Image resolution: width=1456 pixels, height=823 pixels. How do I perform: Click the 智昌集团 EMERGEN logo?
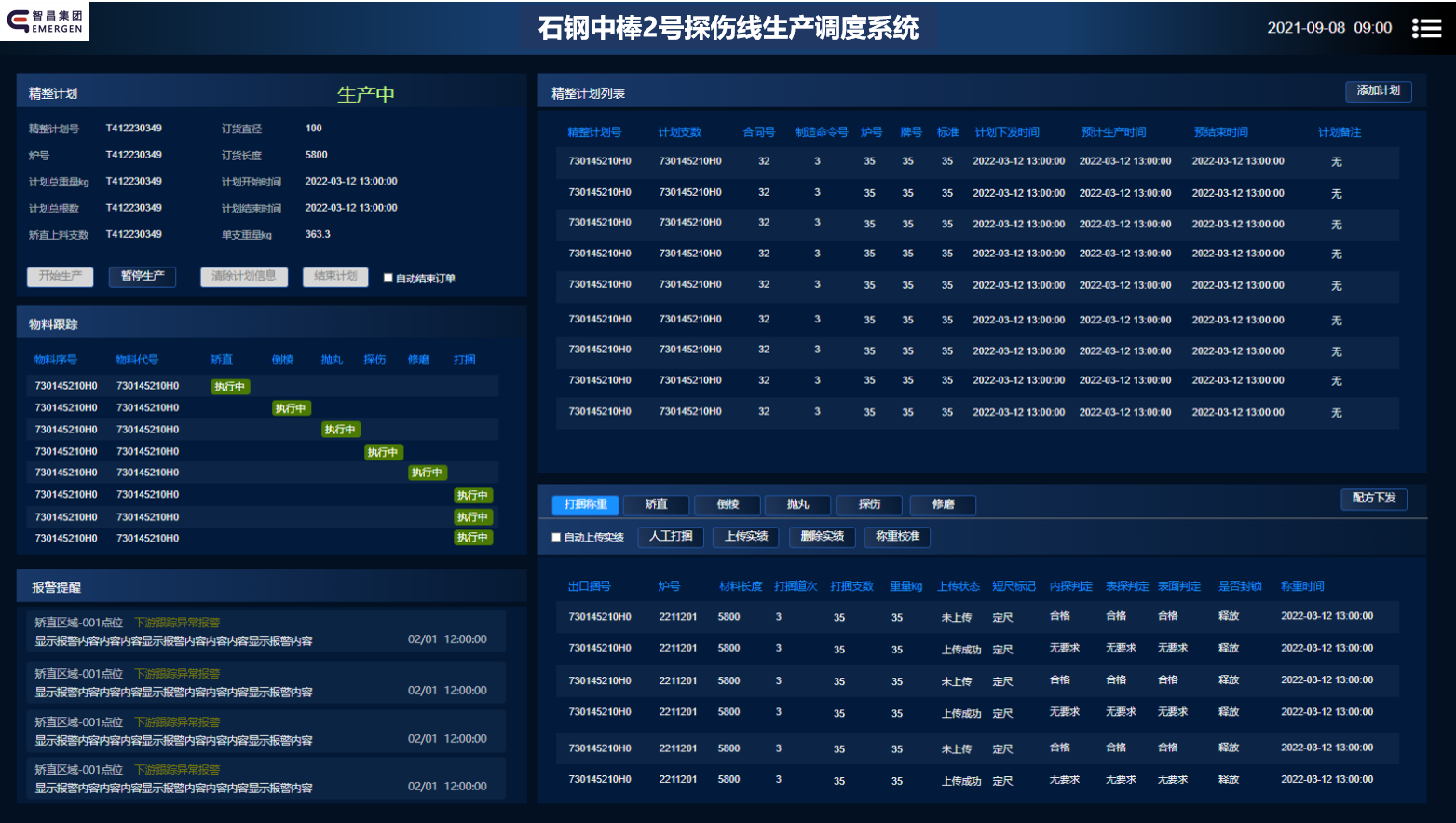(x=45, y=21)
